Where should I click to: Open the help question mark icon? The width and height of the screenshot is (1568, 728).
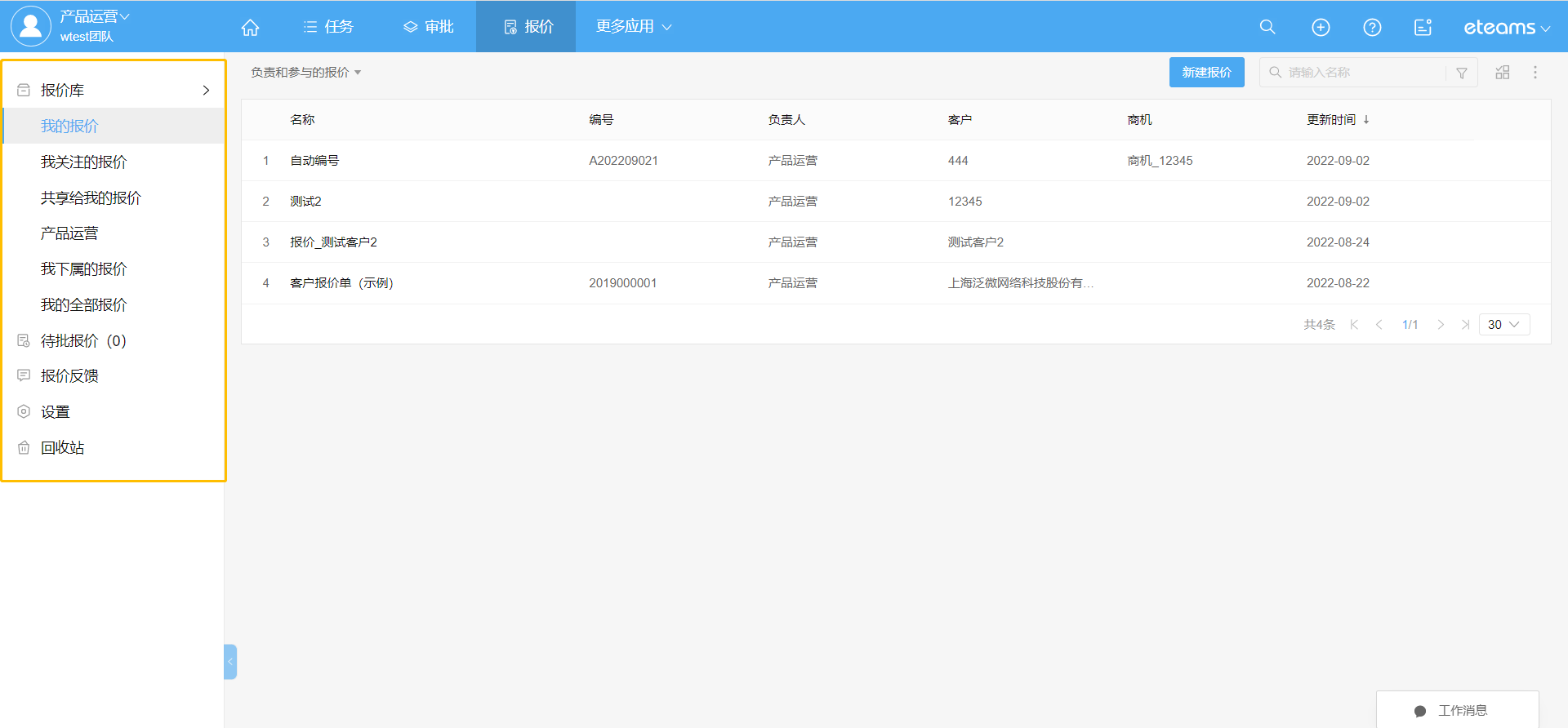point(1372,27)
